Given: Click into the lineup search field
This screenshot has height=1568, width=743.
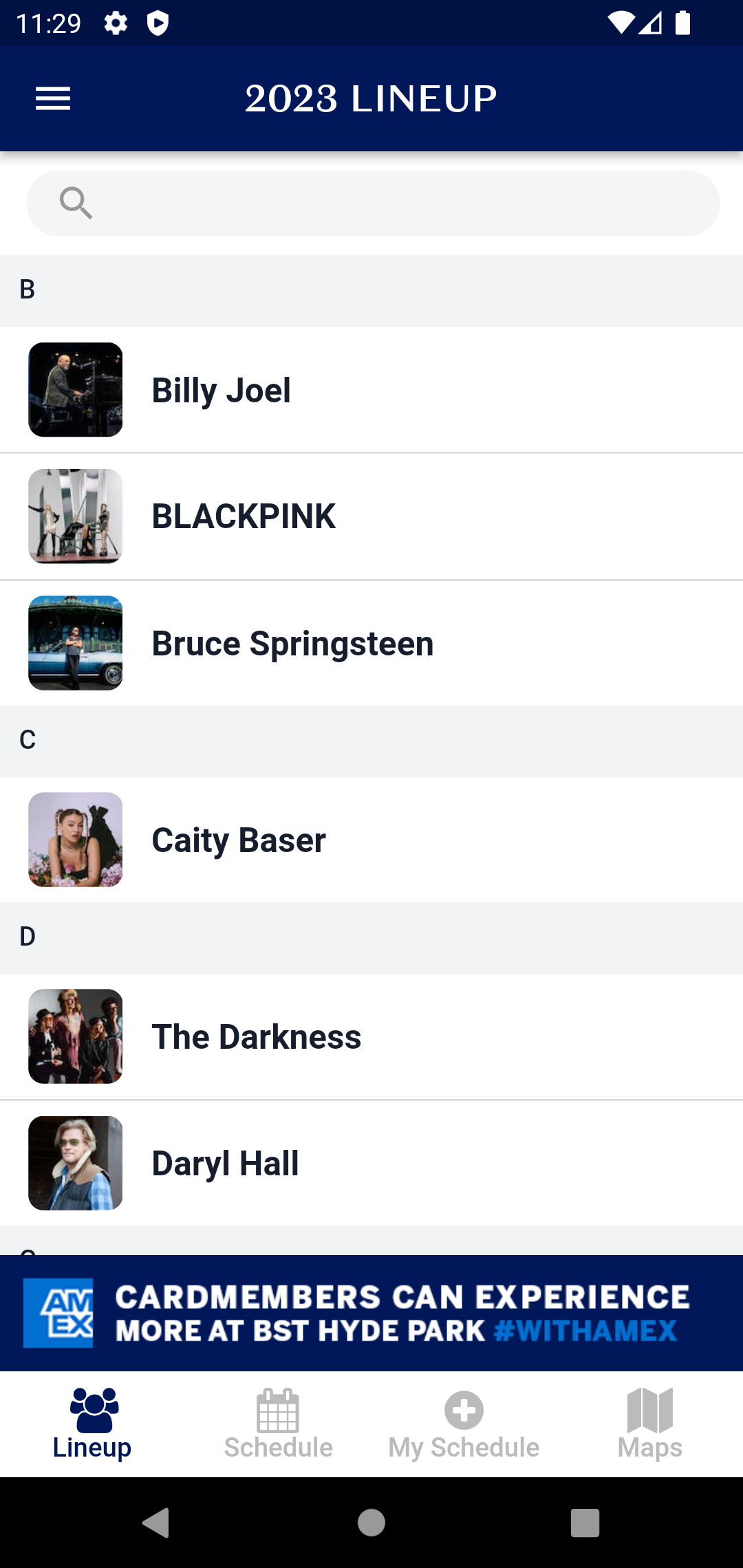Looking at the screenshot, I should tap(406, 204).
